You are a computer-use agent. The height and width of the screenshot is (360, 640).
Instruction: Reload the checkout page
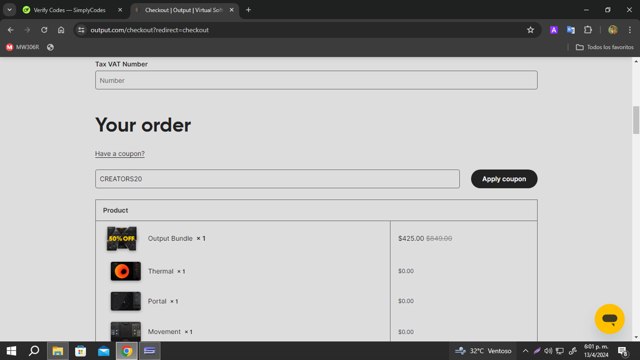click(x=44, y=30)
